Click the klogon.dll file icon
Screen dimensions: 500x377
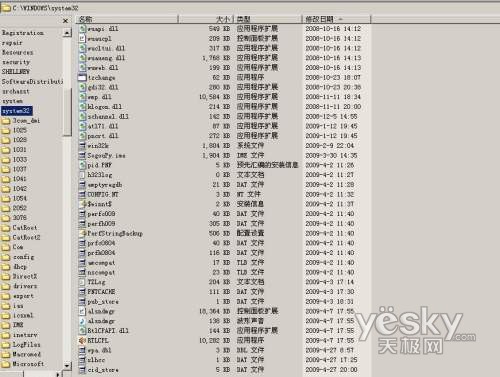(82, 107)
